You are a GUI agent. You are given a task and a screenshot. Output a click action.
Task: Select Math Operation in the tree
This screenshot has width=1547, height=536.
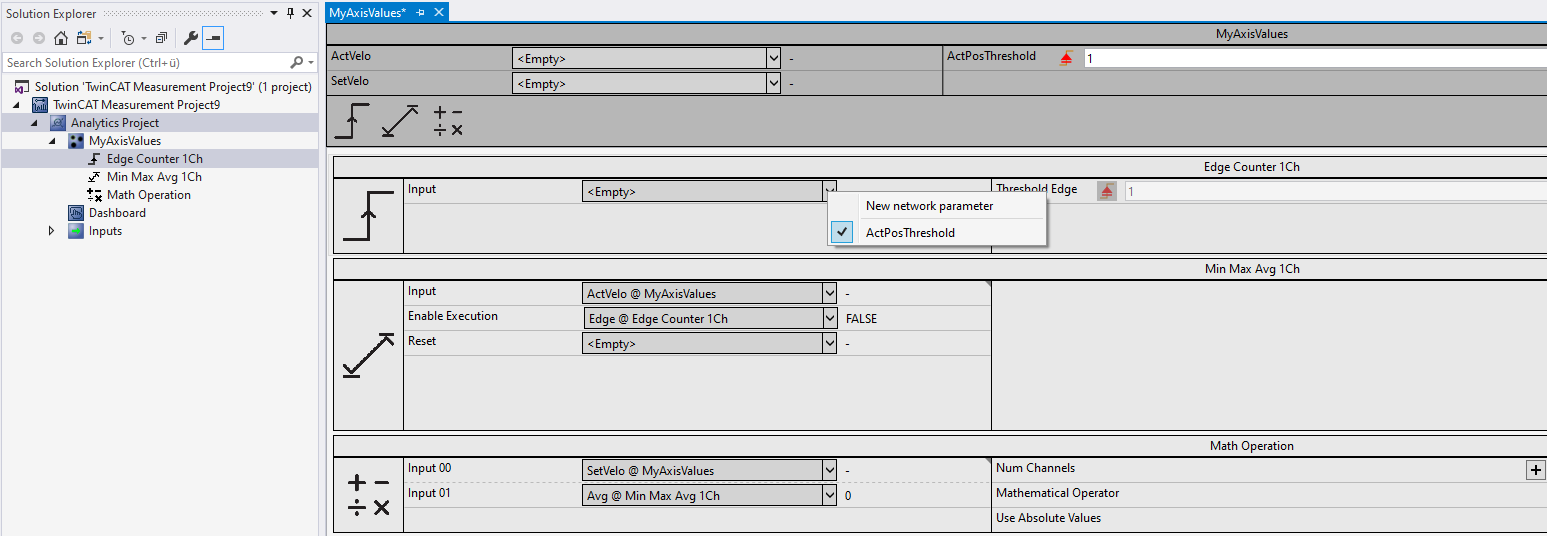click(x=149, y=195)
